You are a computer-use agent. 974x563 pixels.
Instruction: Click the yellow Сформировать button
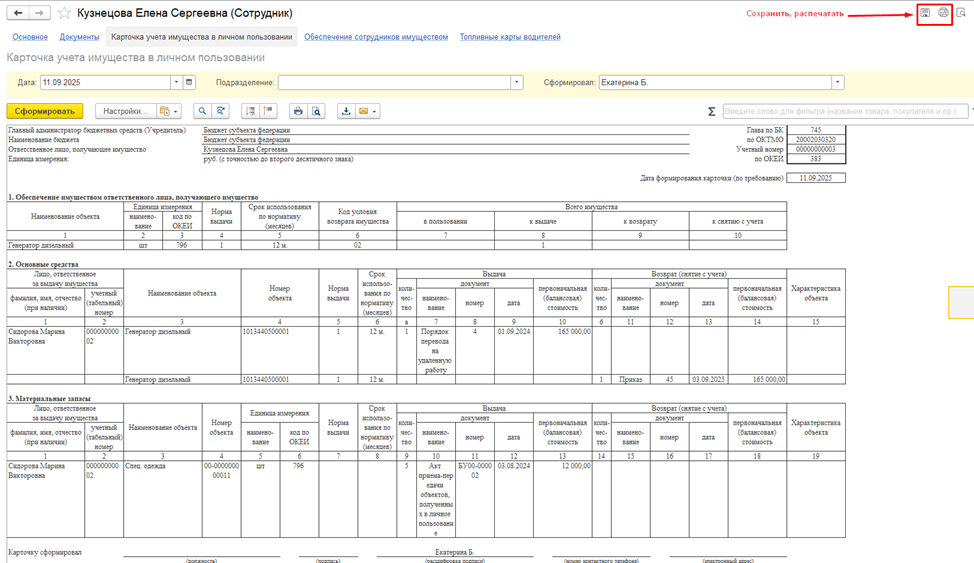pyautogui.click(x=45, y=111)
